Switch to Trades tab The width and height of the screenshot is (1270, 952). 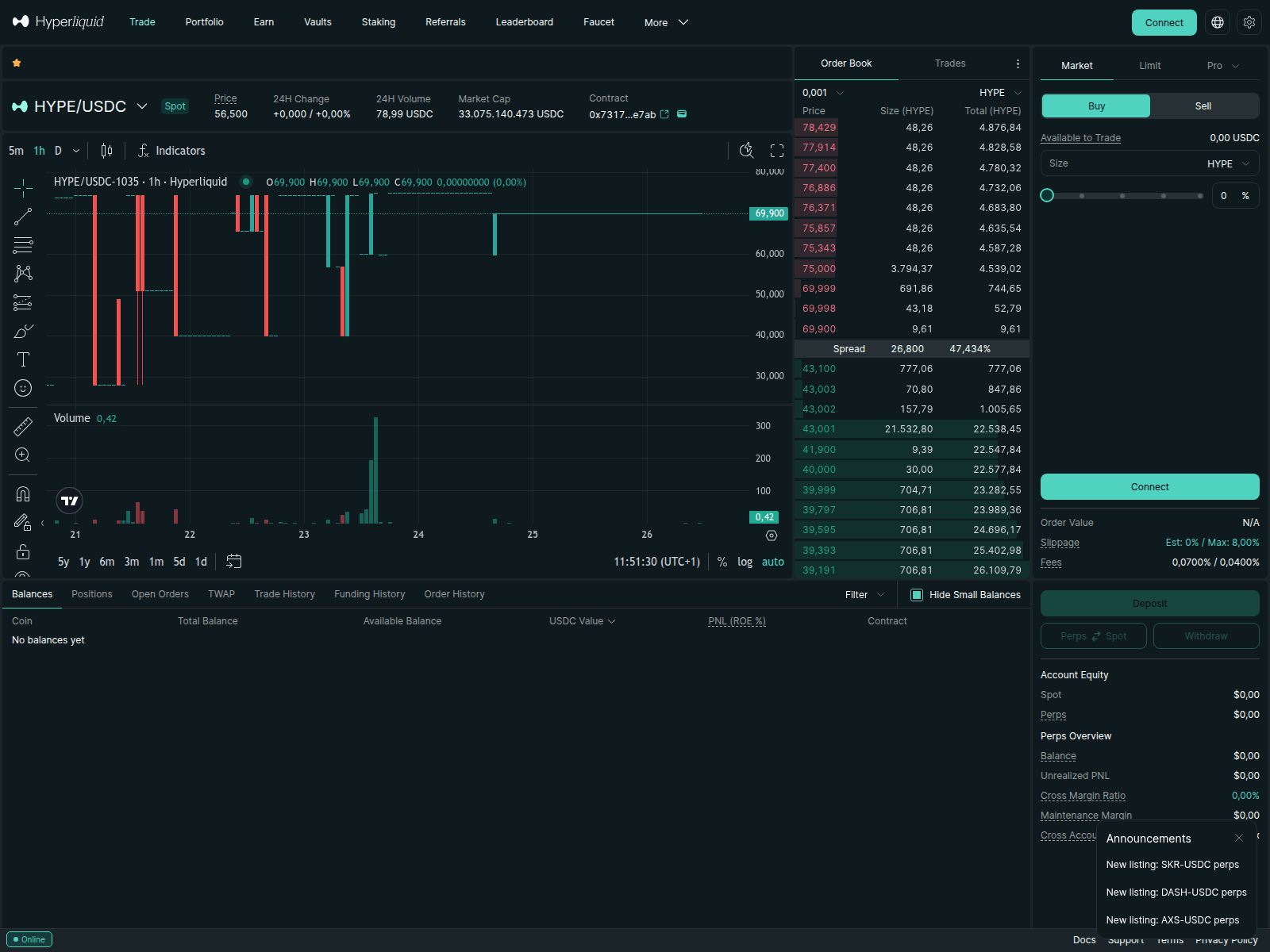[950, 63]
